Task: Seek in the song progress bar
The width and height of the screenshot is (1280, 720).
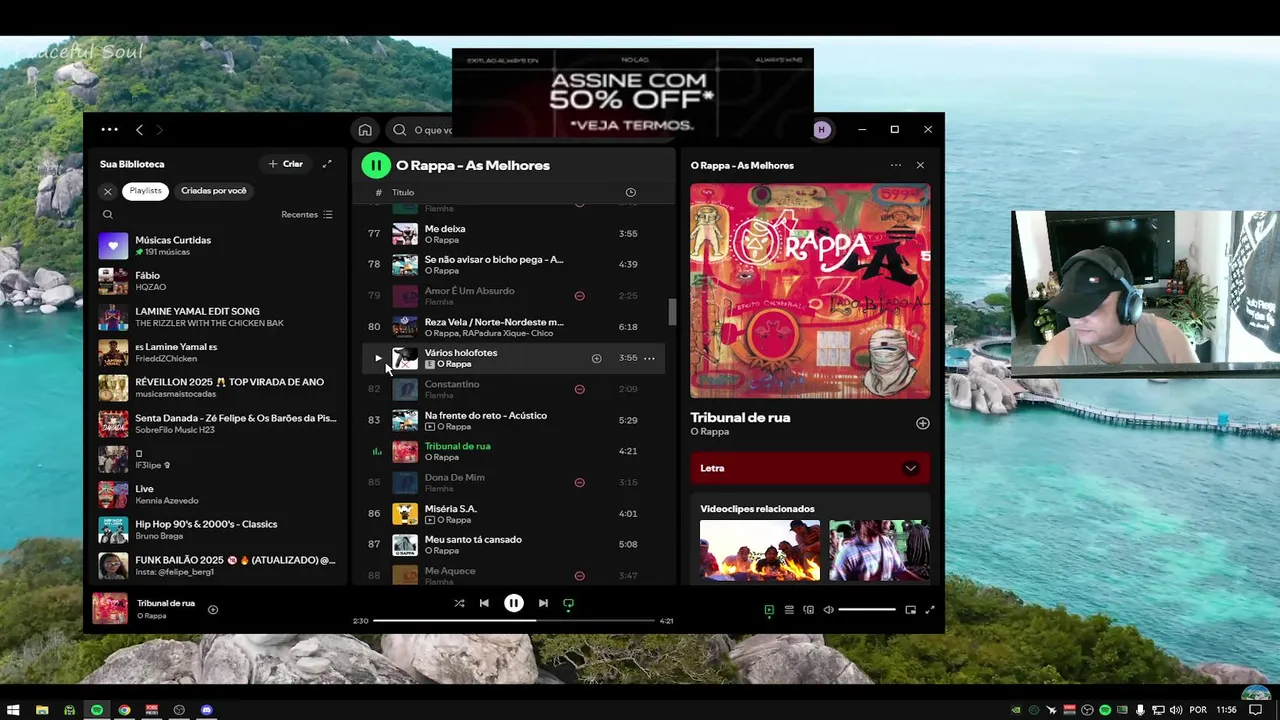Action: click(513, 621)
